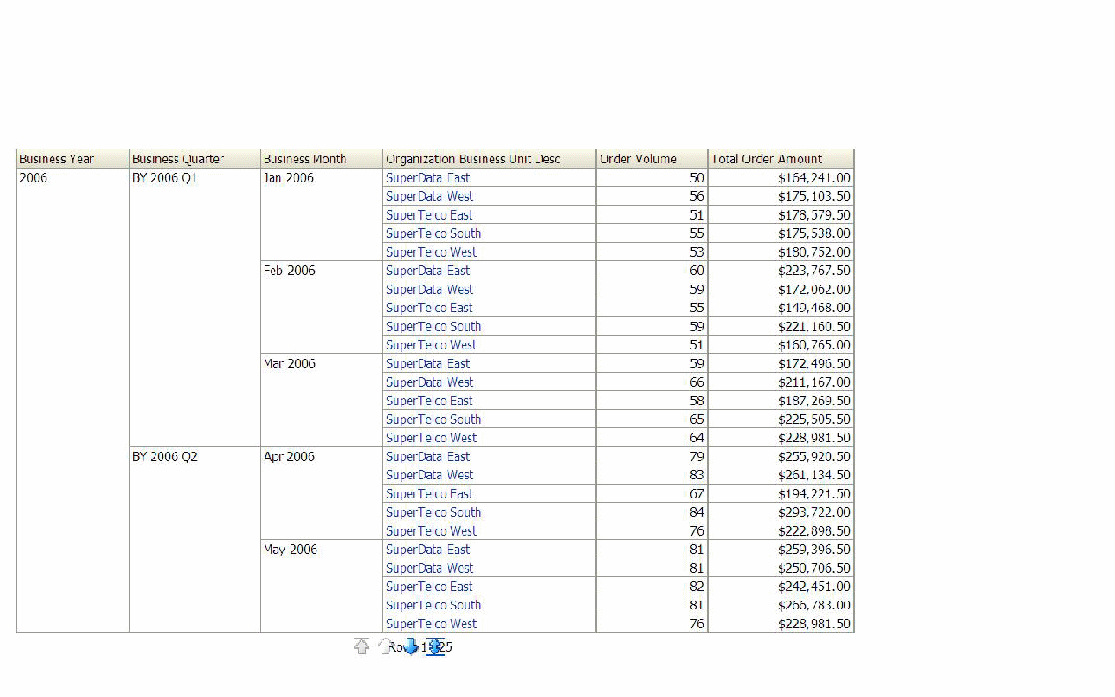Open SuperTelco West link for Mar 2006
Viewport: 1115px width, 697px height.
tap(431, 437)
